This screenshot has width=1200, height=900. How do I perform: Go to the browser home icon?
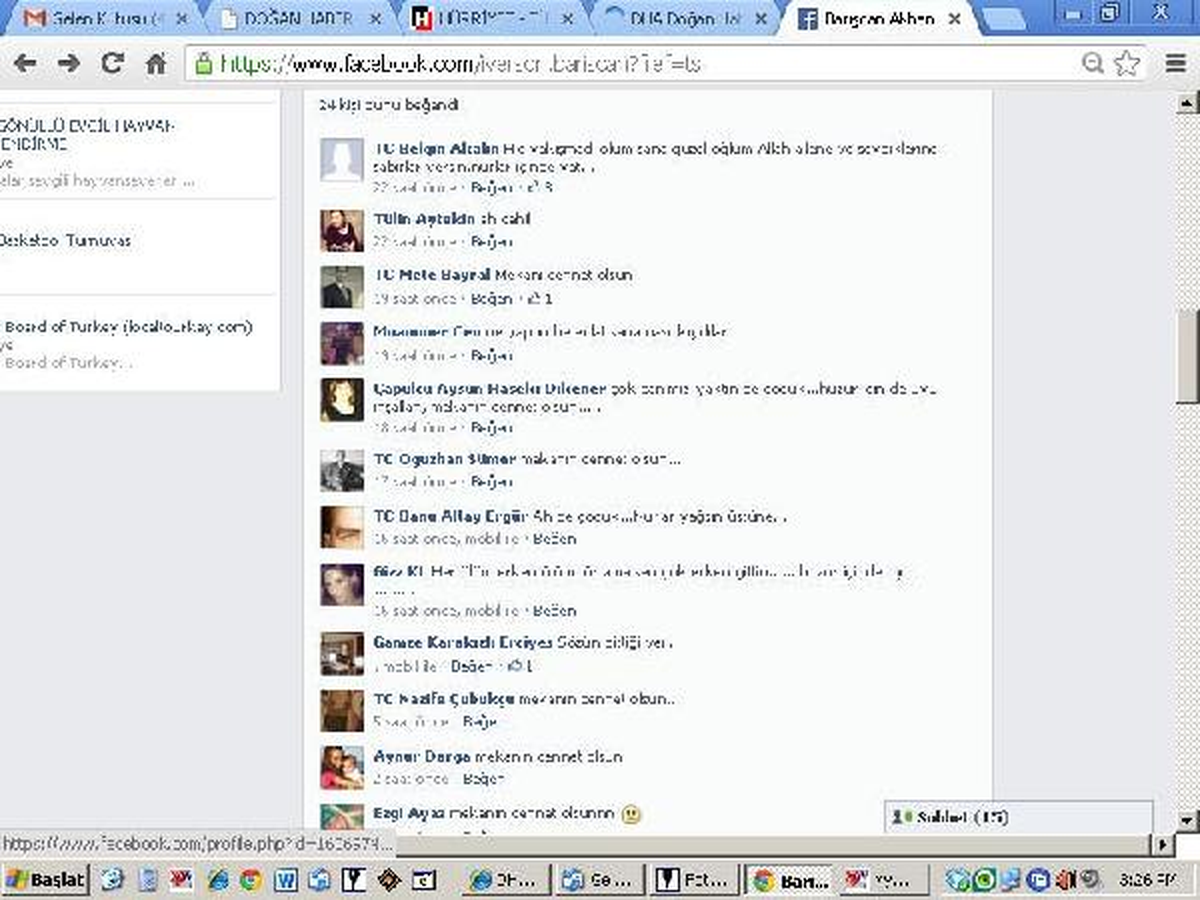[156, 63]
